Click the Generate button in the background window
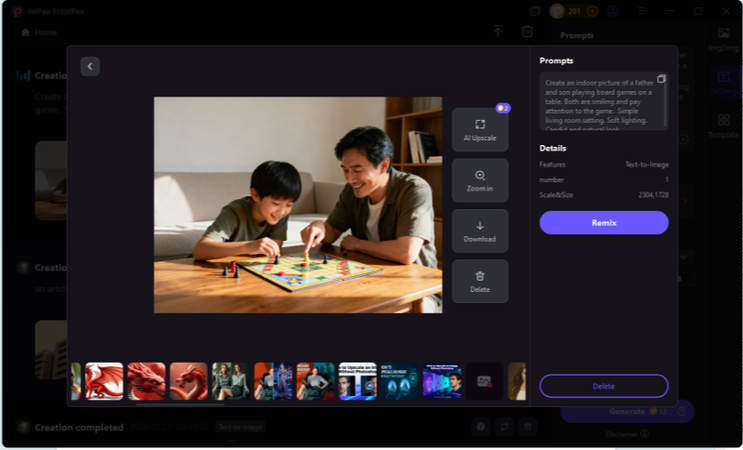The width and height of the screenshot is (743, 450). click(626, 411)
